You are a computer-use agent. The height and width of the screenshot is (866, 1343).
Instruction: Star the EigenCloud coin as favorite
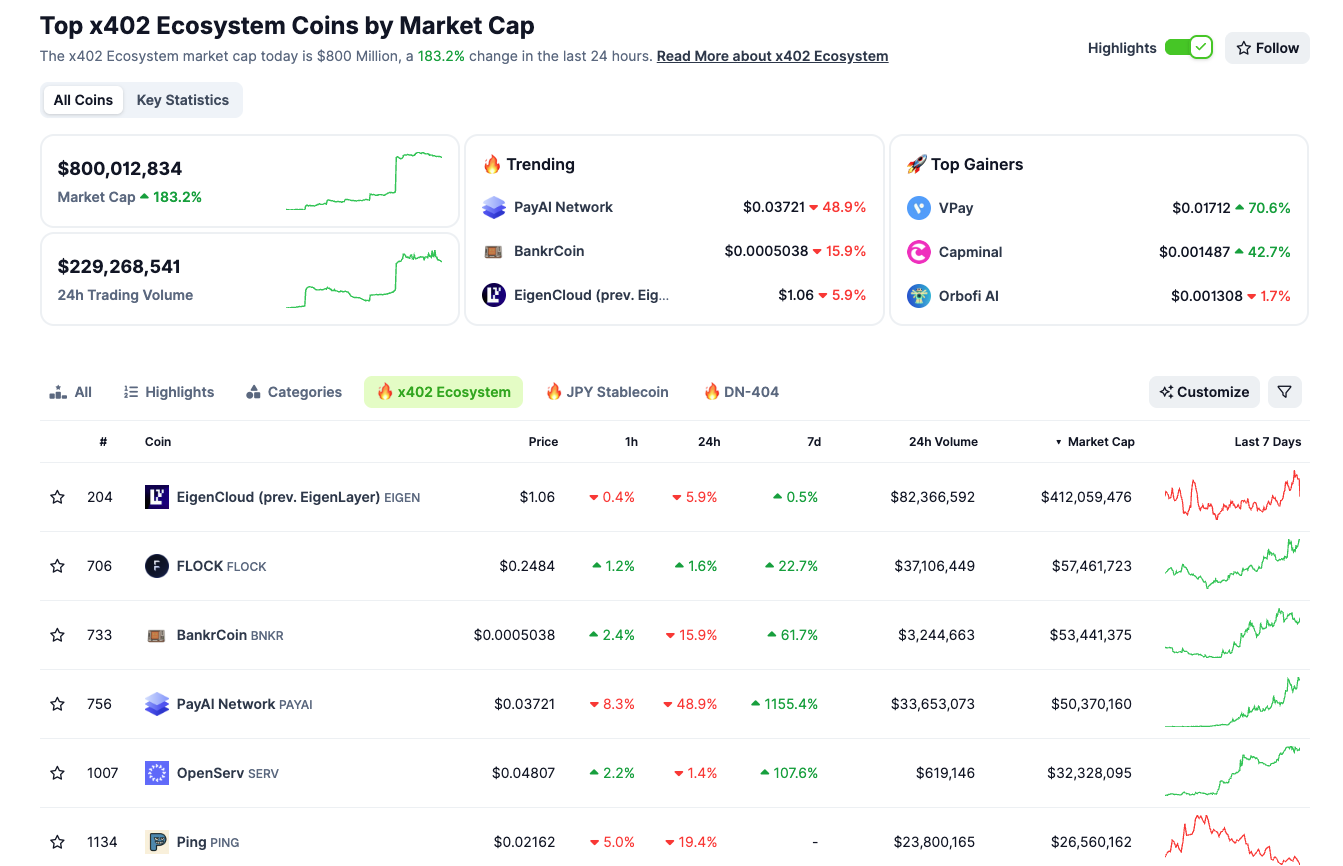pyautogui.click(x=58, y=497)
